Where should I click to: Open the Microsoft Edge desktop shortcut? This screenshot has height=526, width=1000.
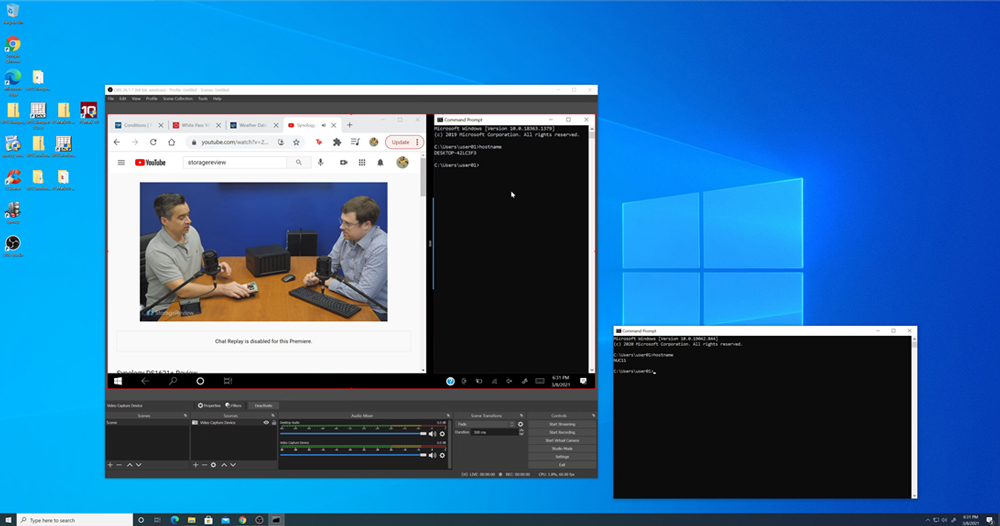tap(13, 82)
